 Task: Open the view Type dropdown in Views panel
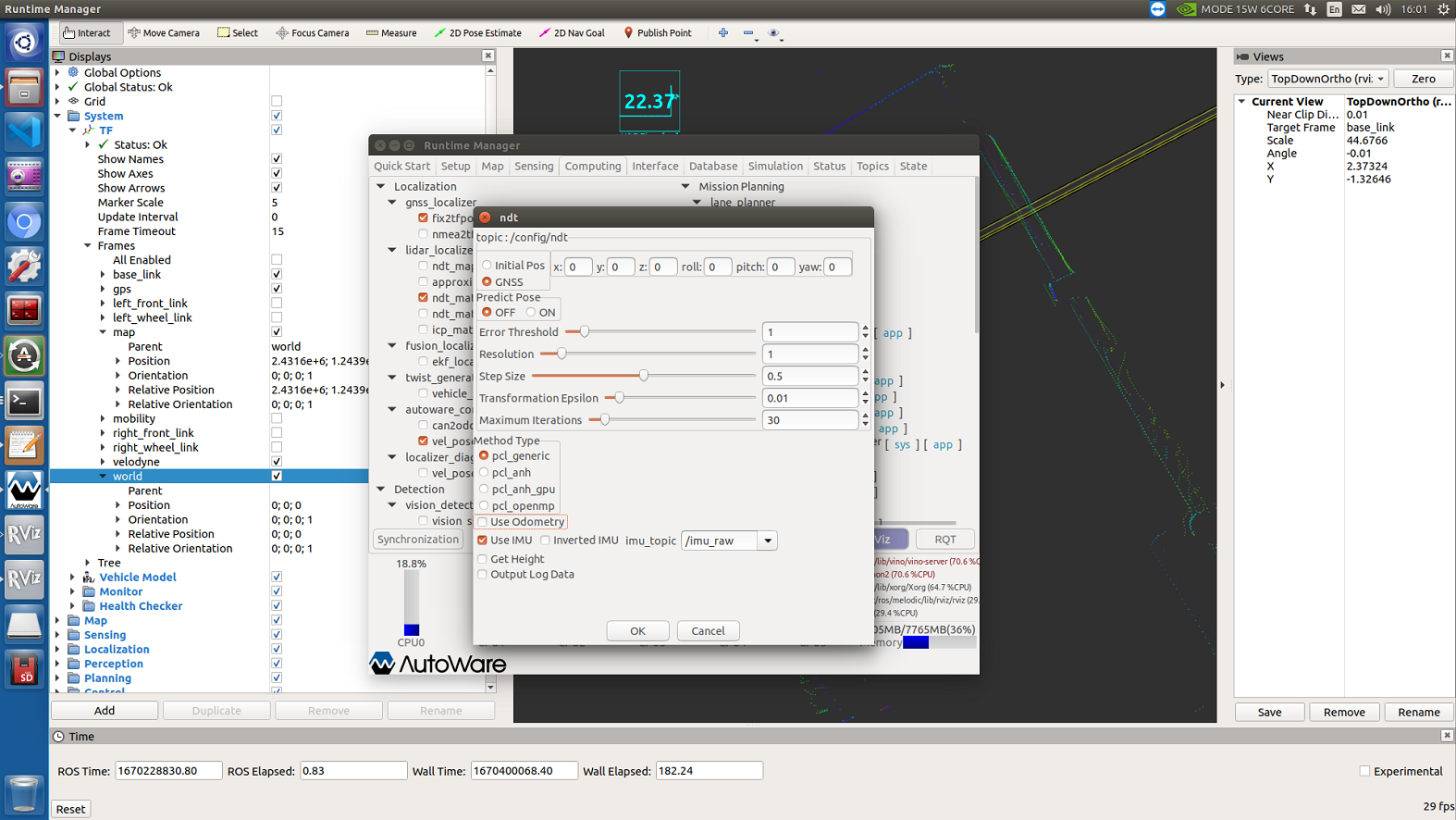[1328, 79]
